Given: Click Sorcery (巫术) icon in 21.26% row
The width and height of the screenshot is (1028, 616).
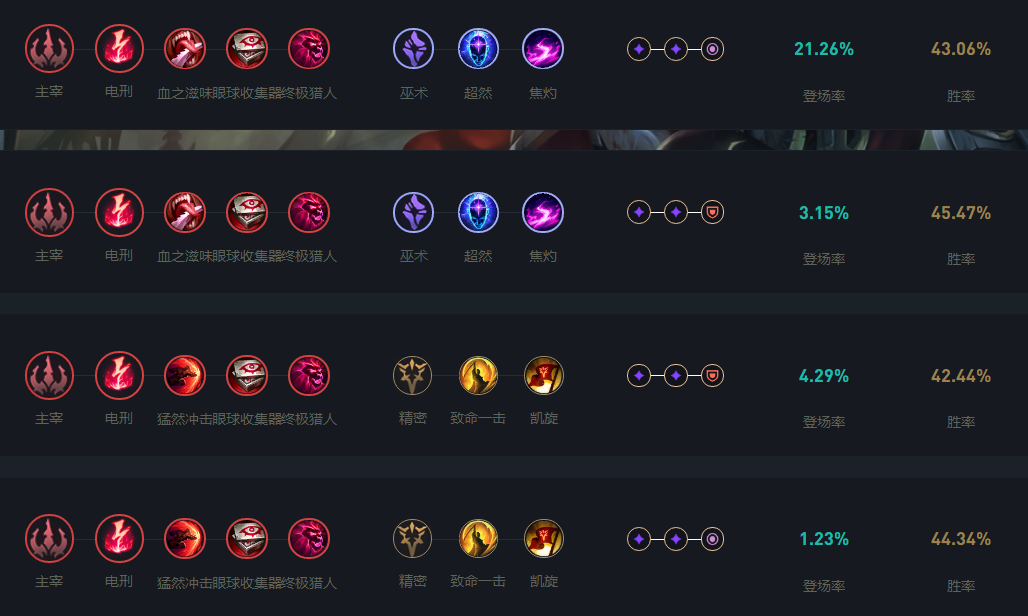Looking at the screenshot, I should click(x=413, y=48).
